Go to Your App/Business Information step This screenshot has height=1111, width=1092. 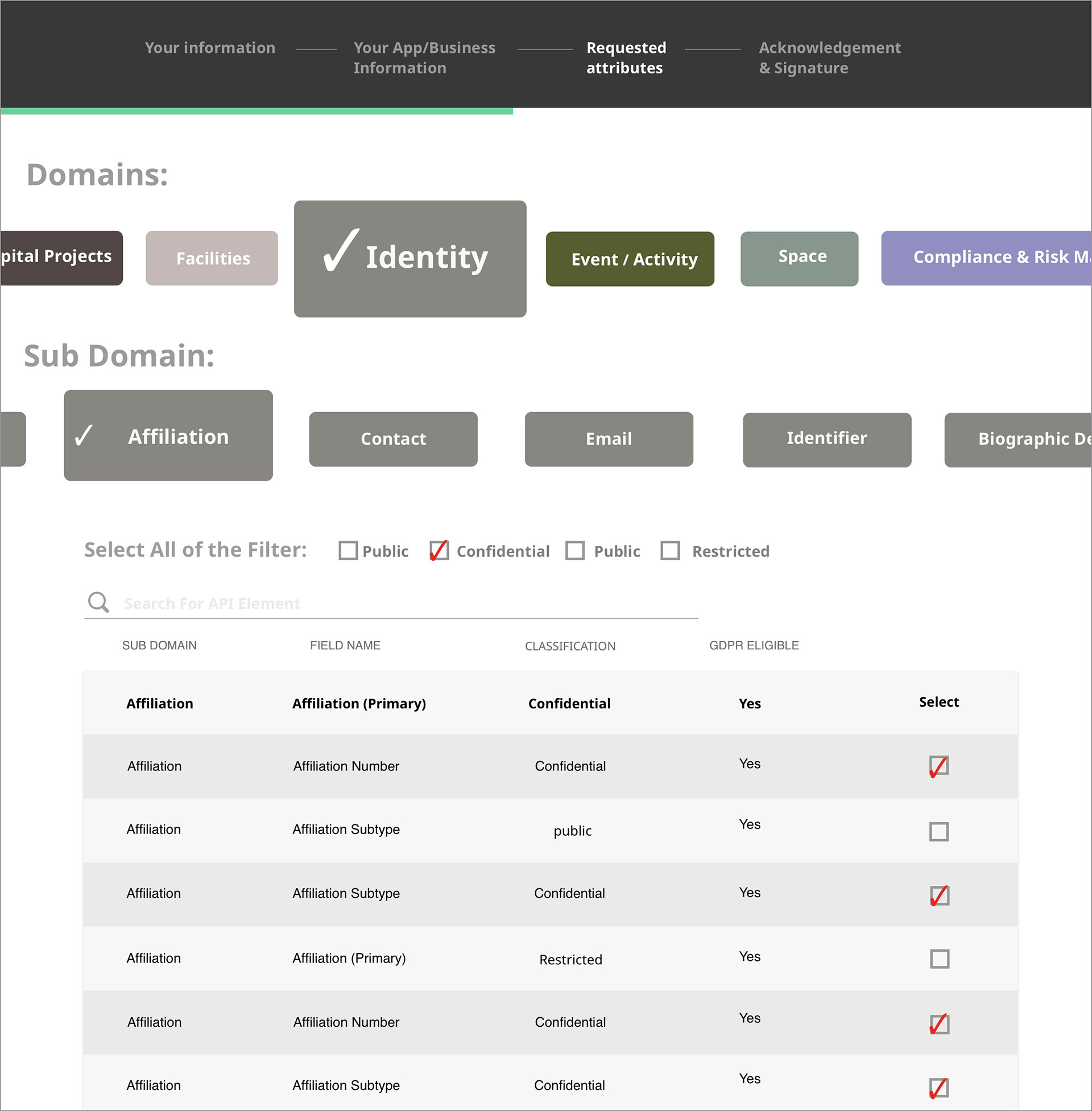424,57
